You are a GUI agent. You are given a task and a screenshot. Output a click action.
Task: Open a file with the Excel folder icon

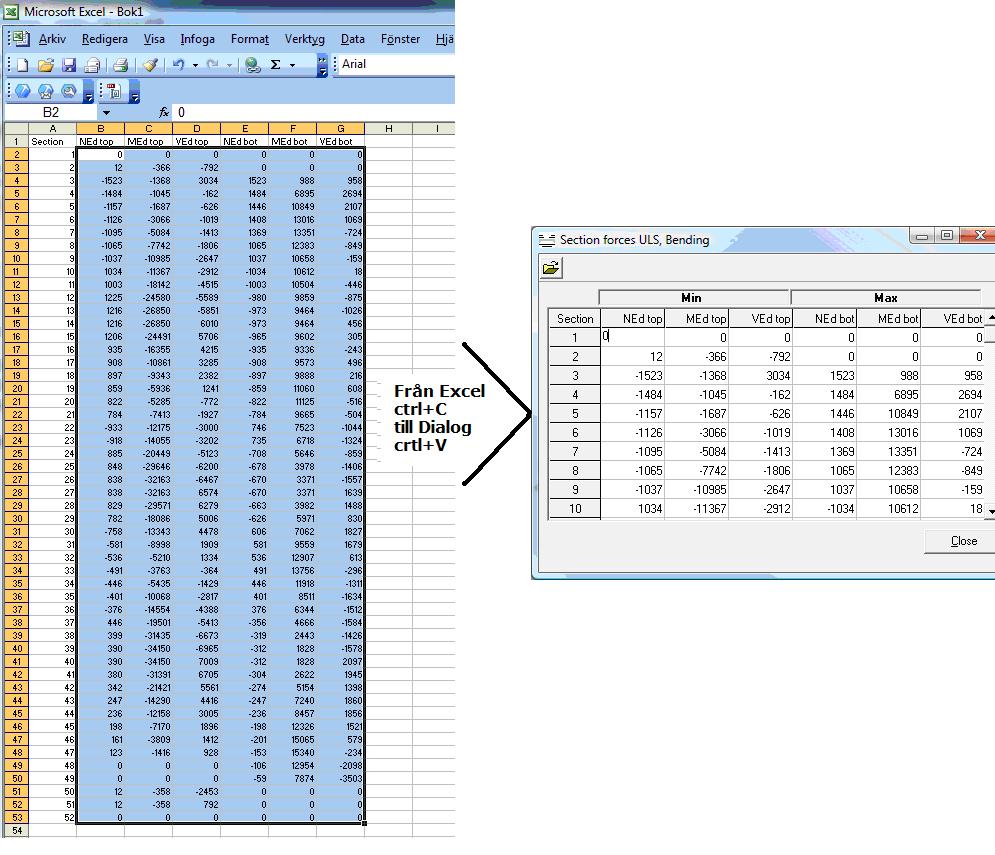pos(46,65)
